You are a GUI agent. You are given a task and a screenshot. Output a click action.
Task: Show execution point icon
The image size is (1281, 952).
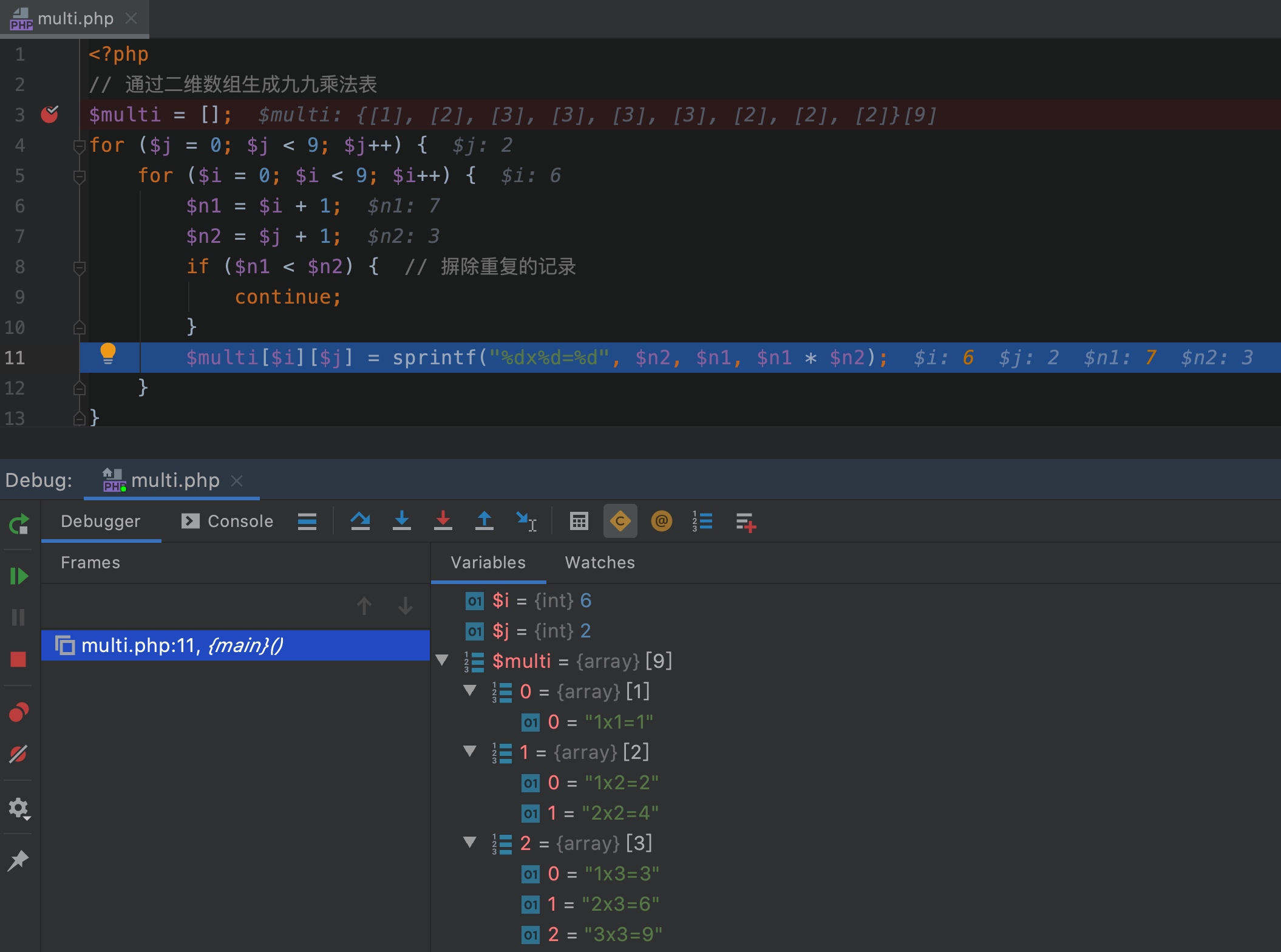(x=307, y=522)
